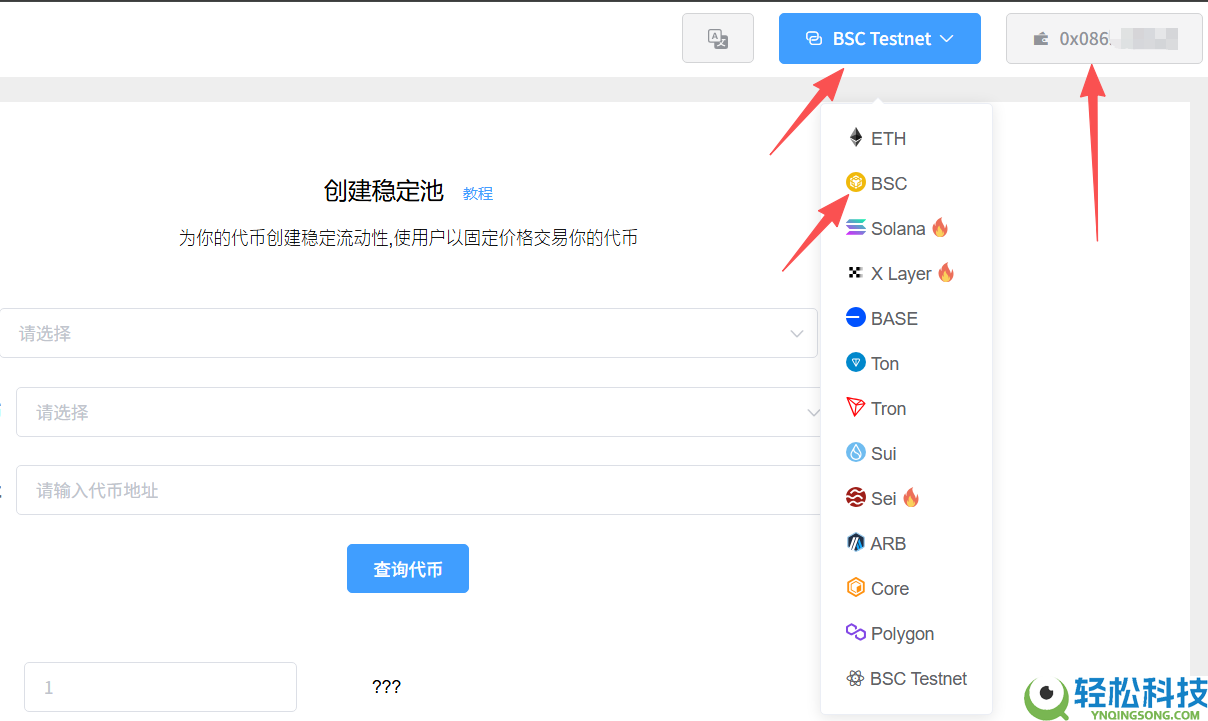The height and width of the screenshot is (721, 1208).
Task: Choose Polygon in the network menu
Action: 901,633
